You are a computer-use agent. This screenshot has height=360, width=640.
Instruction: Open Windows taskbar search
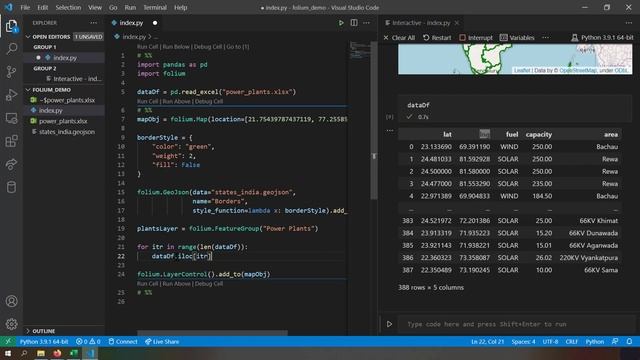(x=24, y=353)
